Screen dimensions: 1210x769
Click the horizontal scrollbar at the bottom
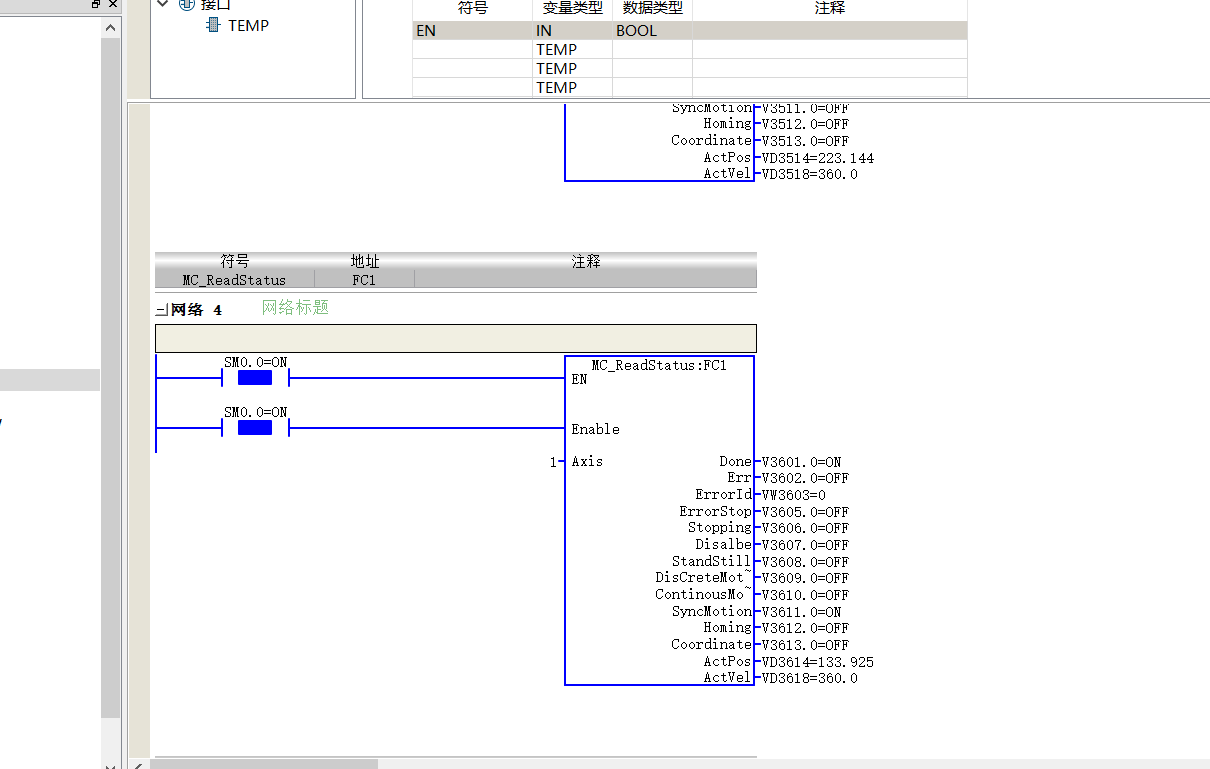[264, 764]
